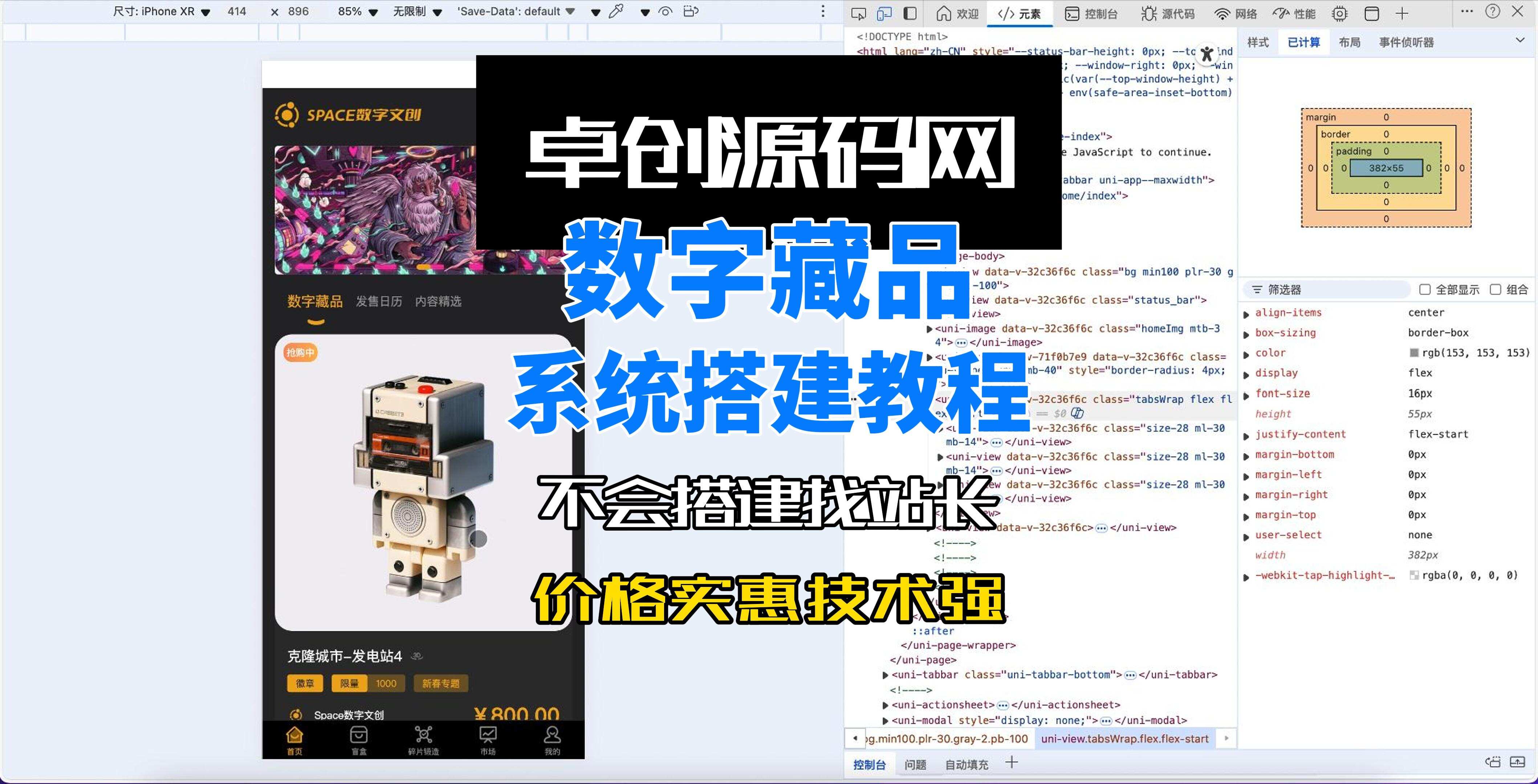Toggle the device emulation icon

point(884,13)
